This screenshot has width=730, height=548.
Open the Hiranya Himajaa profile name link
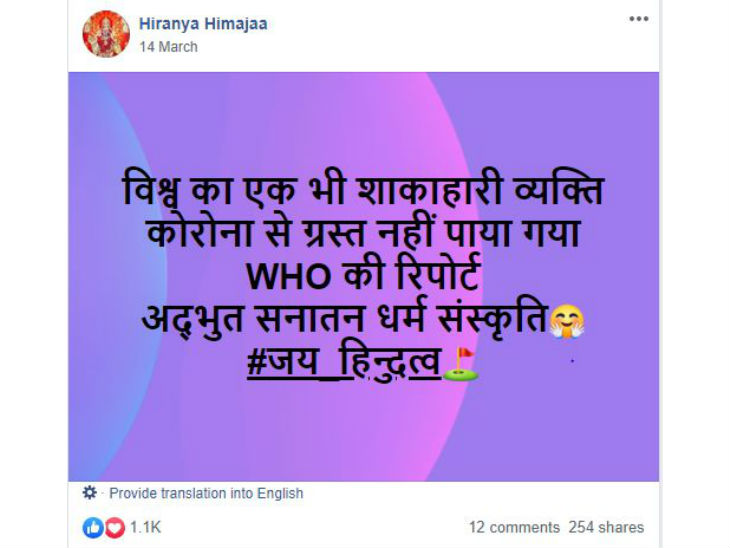click(x=203, y=24)
